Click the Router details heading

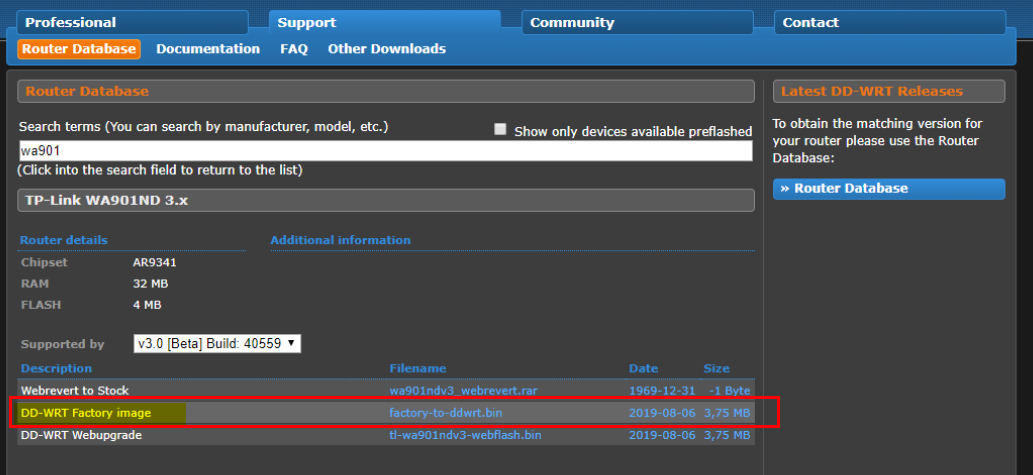pyautogui.click(x=64, y=240)
